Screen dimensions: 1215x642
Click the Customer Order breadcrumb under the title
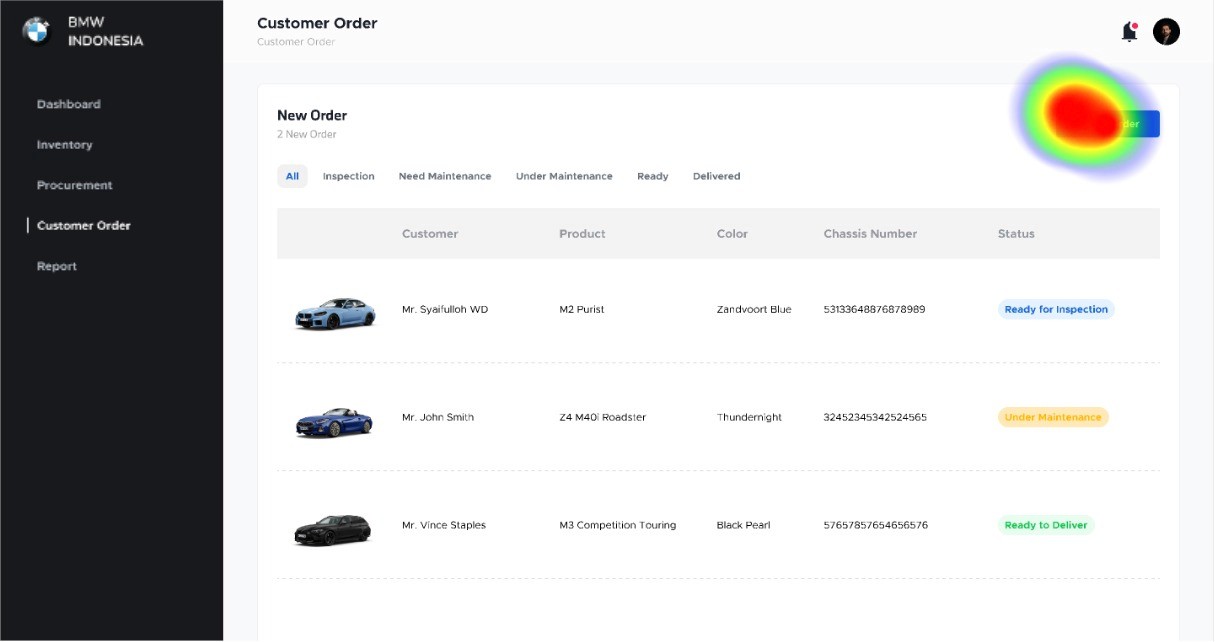[296, 42]
